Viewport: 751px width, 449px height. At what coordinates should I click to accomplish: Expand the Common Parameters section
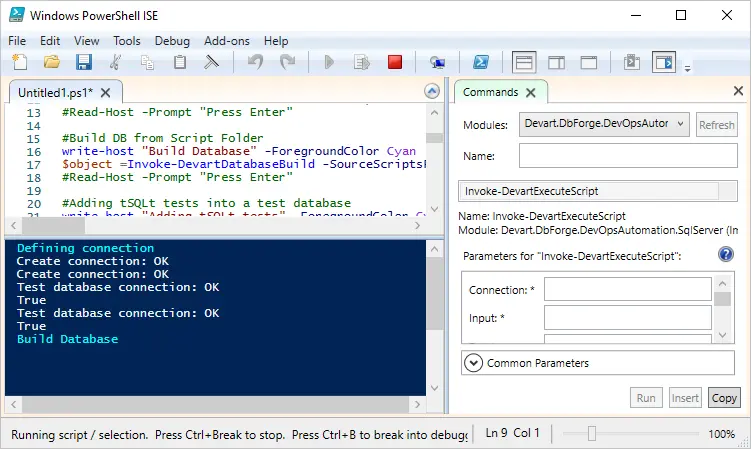pyautogui.click(x=474, y=363)
